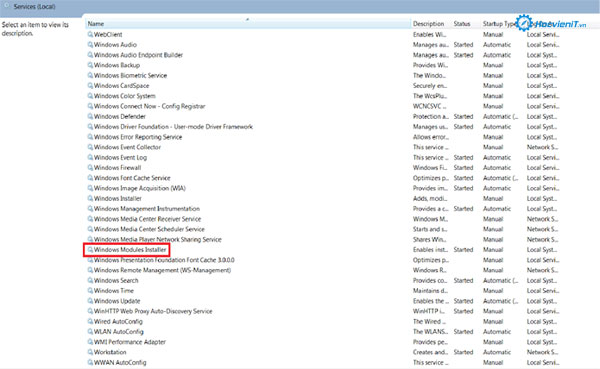The width and height of the screenshot is (600, 369).
Task: Sort by the Status column header
Action: tap(462, 24)
